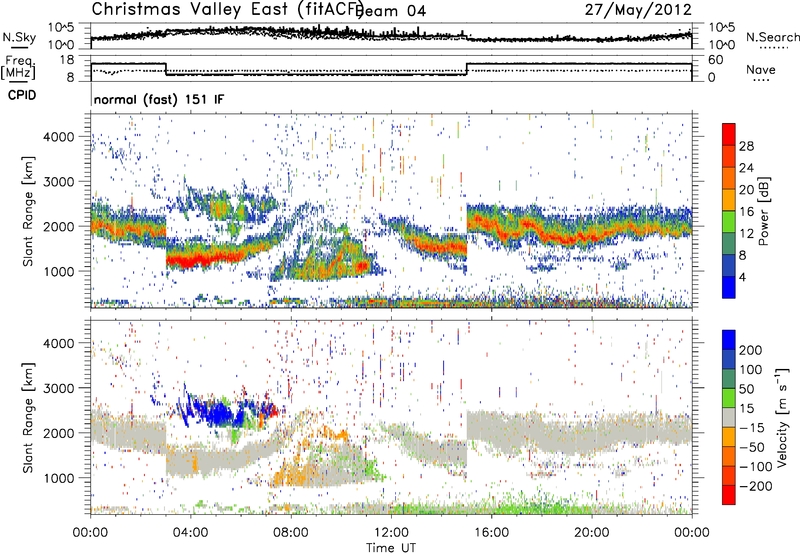
Task: Click the blue top segment of the Velocity colorbar
Action: coord(729,340)
